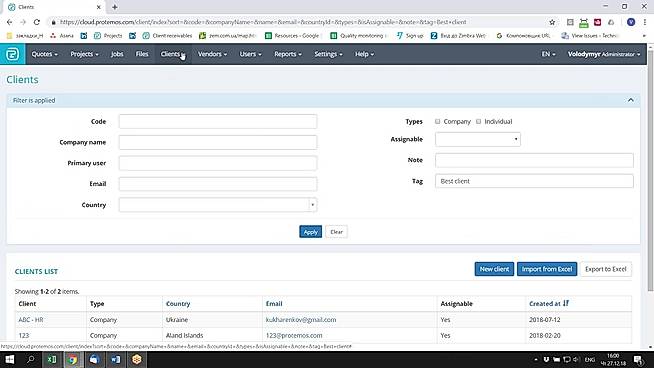Open language EN dropdown
Image resolution: width=654 pixels, height=368 pixels.
[548, 54]
